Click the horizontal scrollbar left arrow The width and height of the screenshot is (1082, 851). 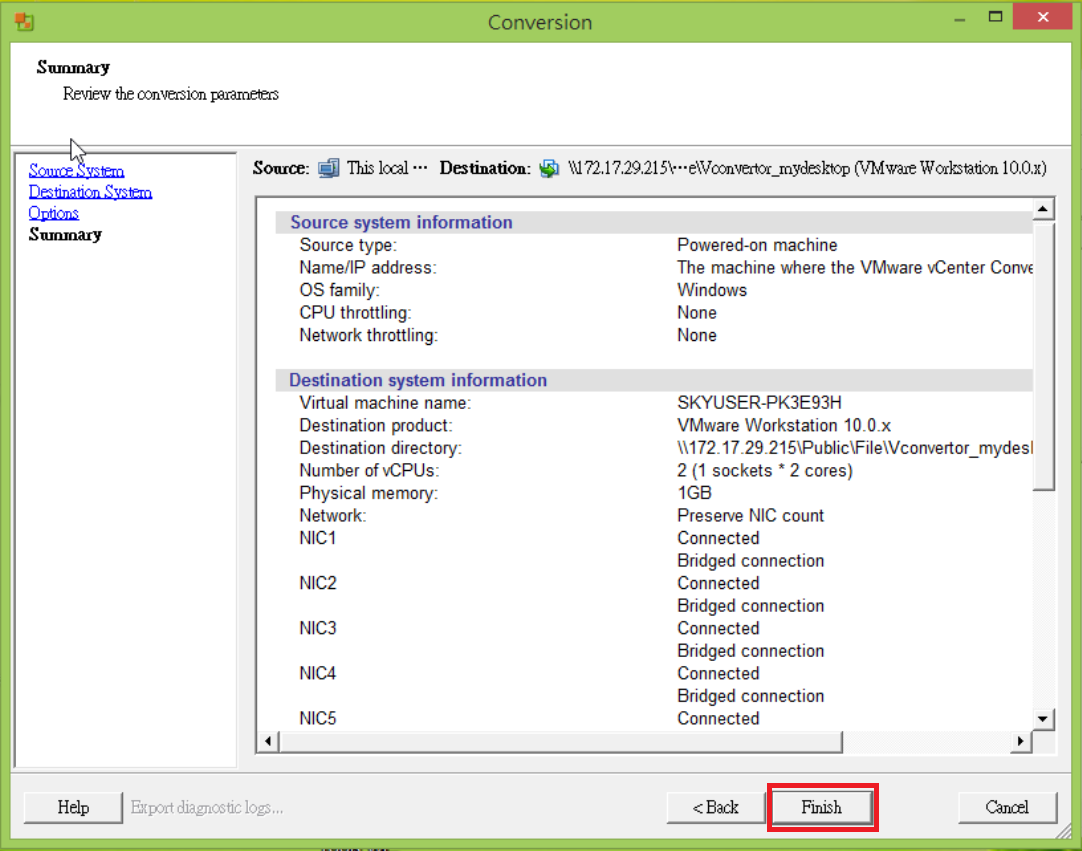click(x=268, y=741)
